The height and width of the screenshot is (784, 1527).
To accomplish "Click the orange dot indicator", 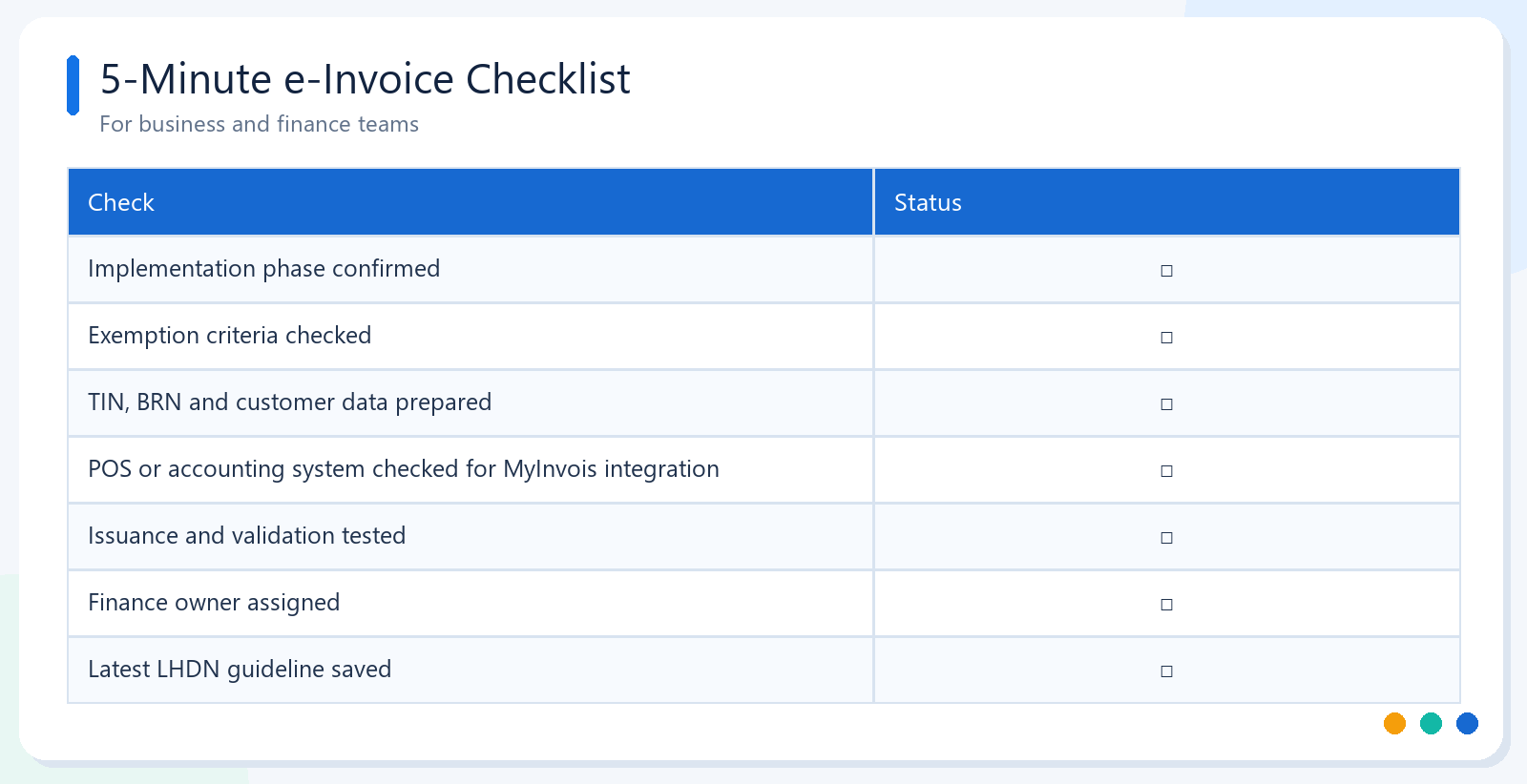I will tap(1394, 724).
